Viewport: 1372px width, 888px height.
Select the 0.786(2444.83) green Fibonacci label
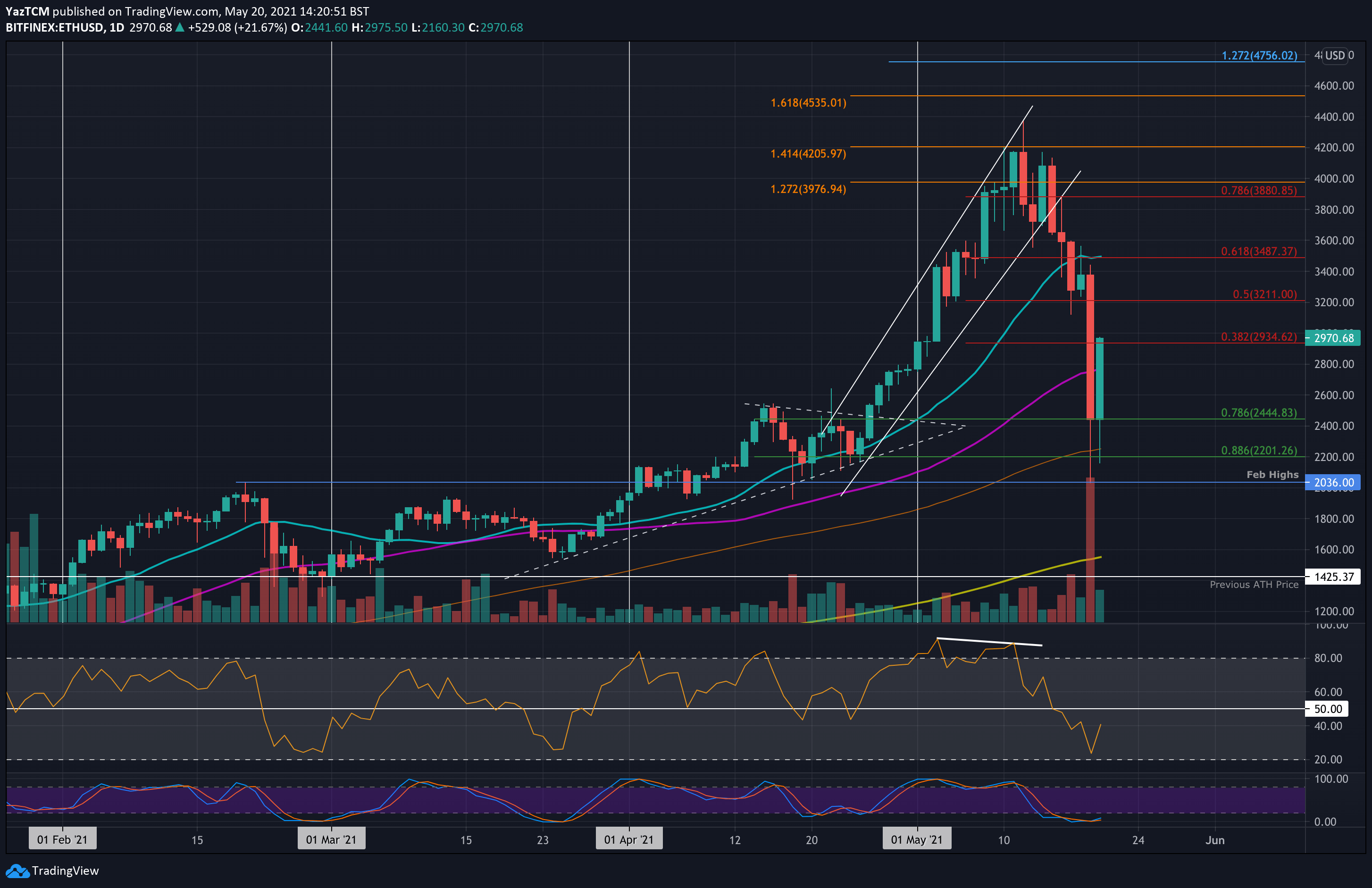[x=1259, y=413]
